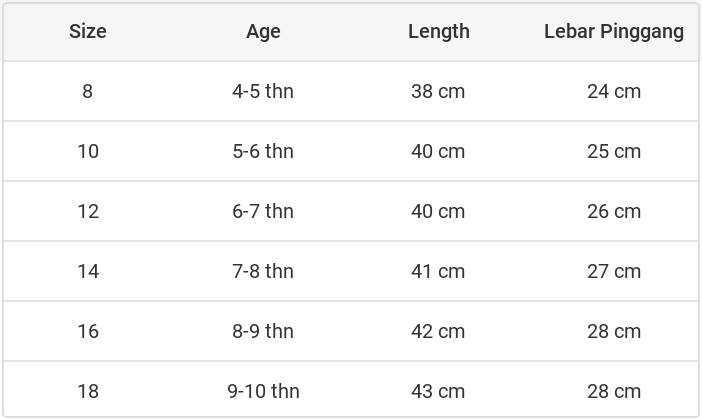Viewport: 702px width, 420px height.
Task: Click the 41 cm length cell
Action: point(438,271)
